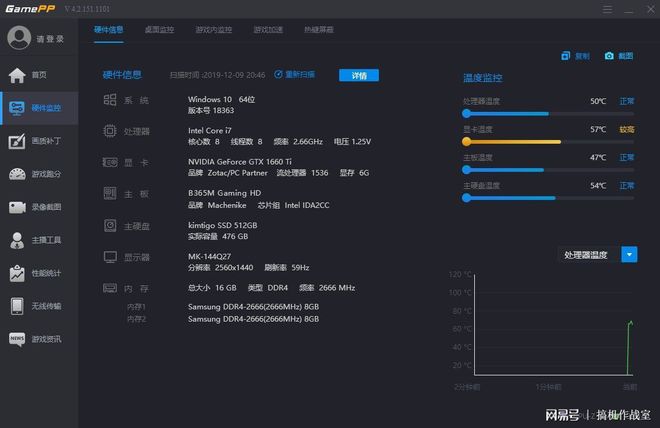
Task: Click the Windows 10 64位 text
Action: (x=221, y=99)
